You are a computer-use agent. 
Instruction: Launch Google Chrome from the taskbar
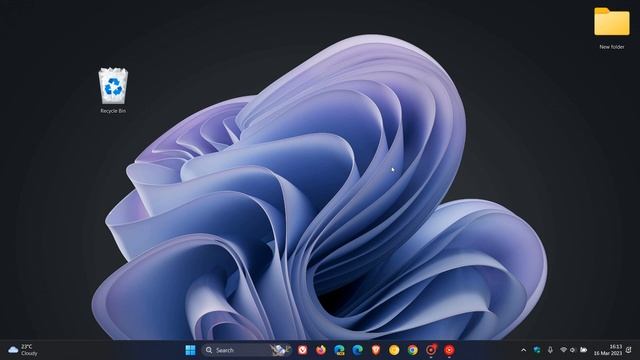point(413,350)
